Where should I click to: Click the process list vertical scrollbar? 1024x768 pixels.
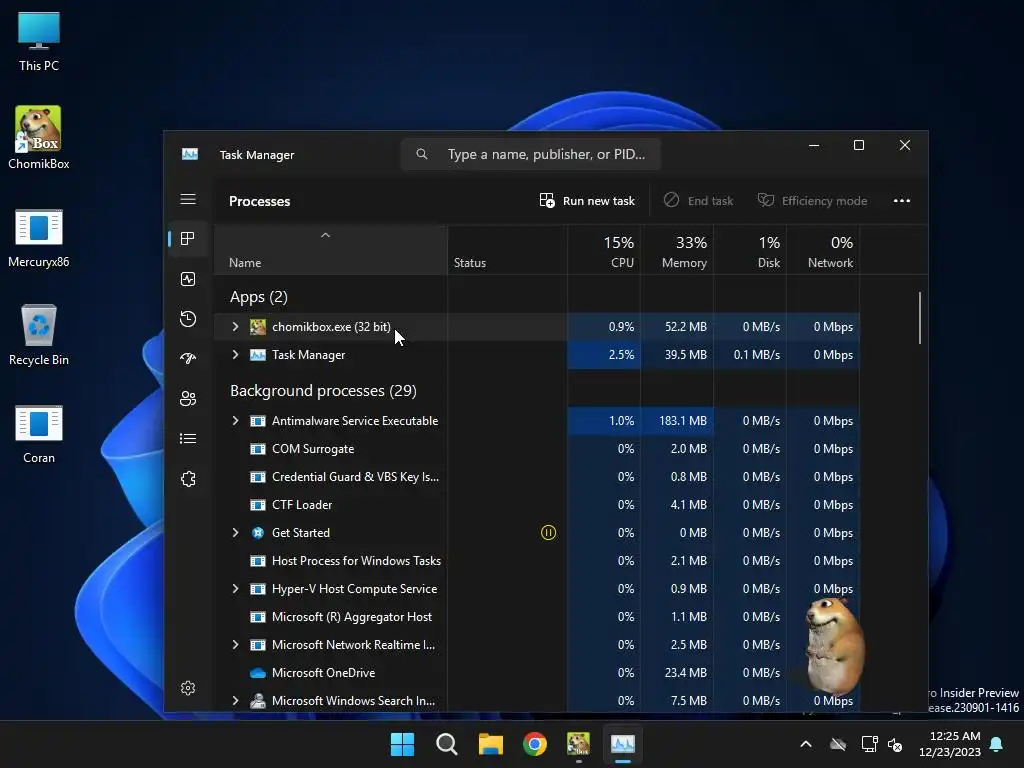click(x=920, y=317)
